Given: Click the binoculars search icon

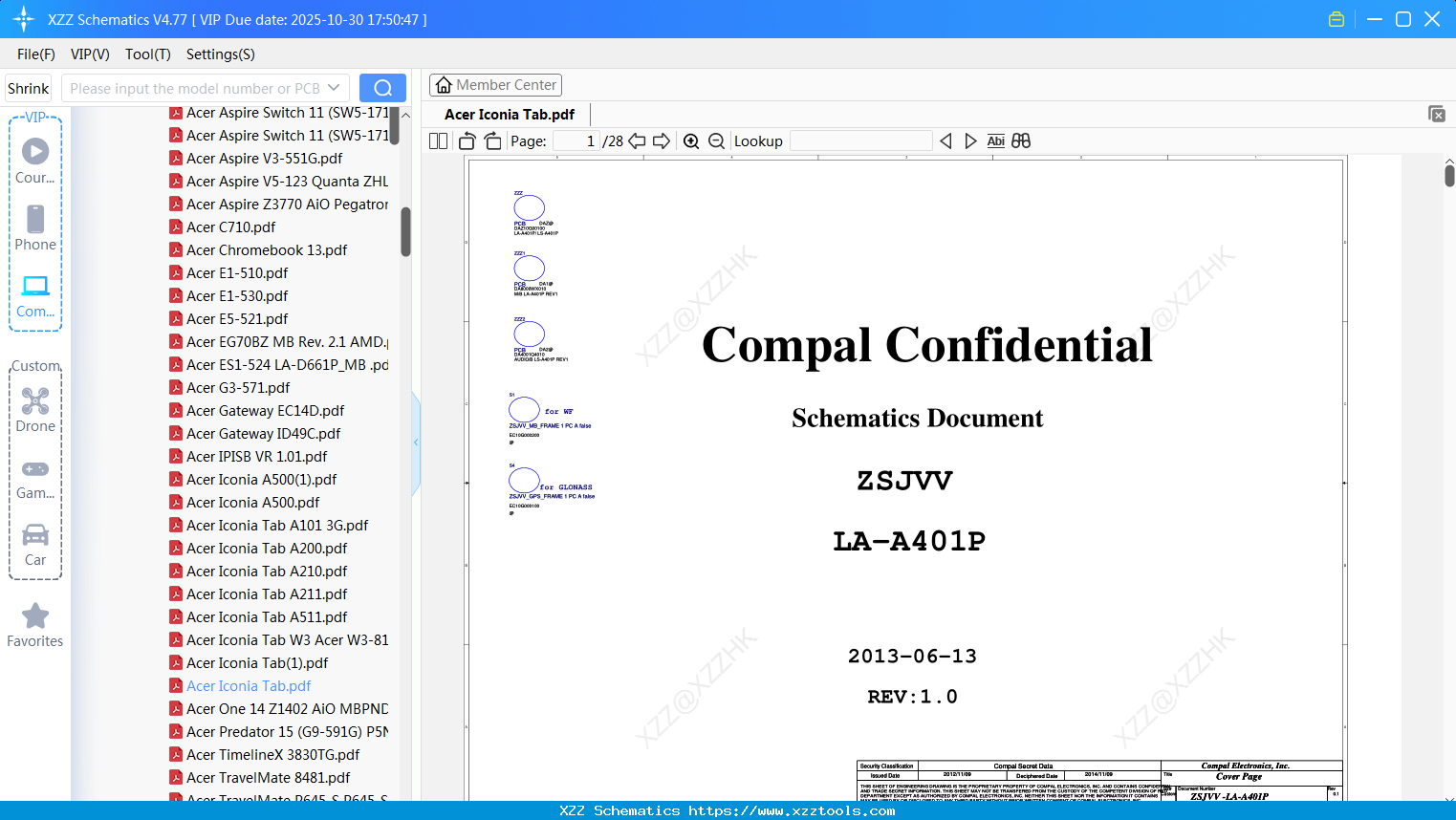Looking at the screenshot, I should coord(1021,141).
